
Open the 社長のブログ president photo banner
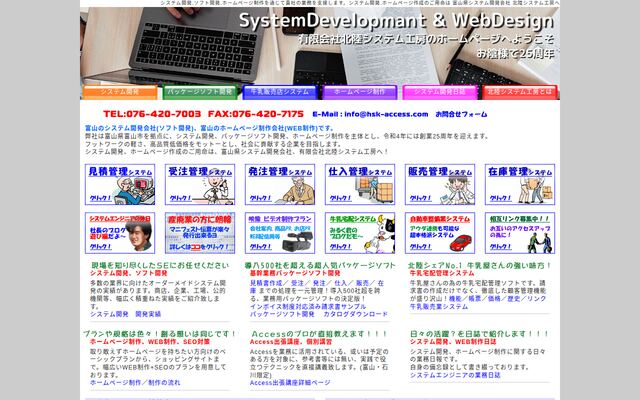coord(120,233)
